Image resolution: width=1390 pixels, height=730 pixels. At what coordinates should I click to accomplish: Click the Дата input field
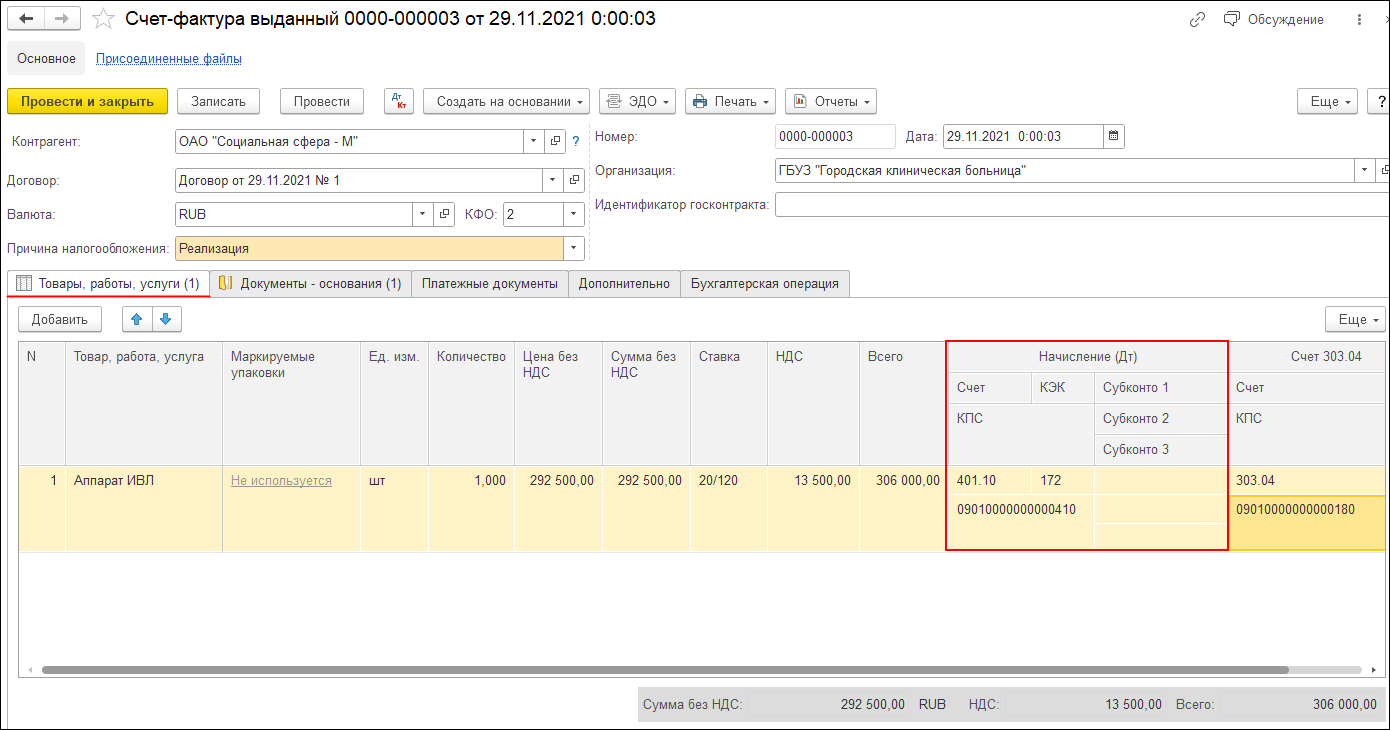click(x=1023, y=136)
